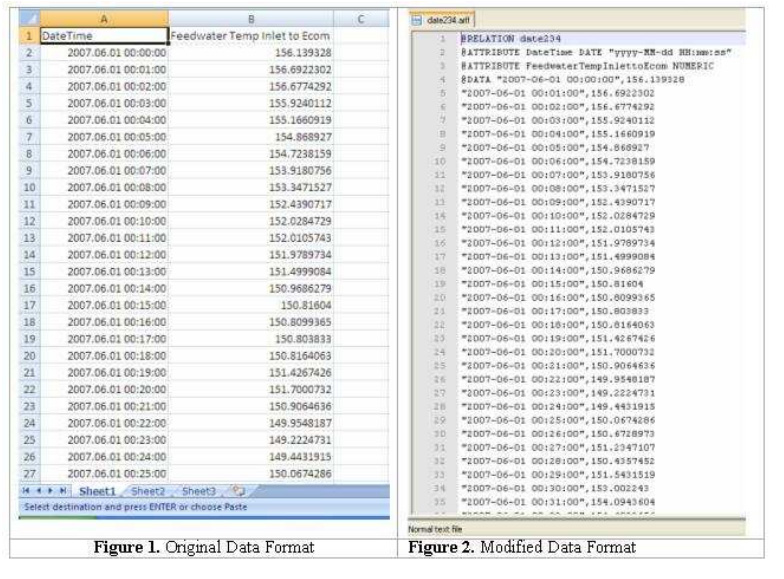Select row 10 header
This screenshot has height=579, width=784.
tap(29, 187)
